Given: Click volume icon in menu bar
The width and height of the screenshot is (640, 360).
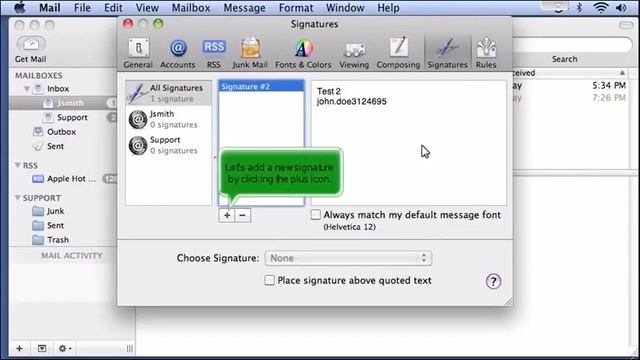Looking at the screenshot, I should tap(621, 7).
